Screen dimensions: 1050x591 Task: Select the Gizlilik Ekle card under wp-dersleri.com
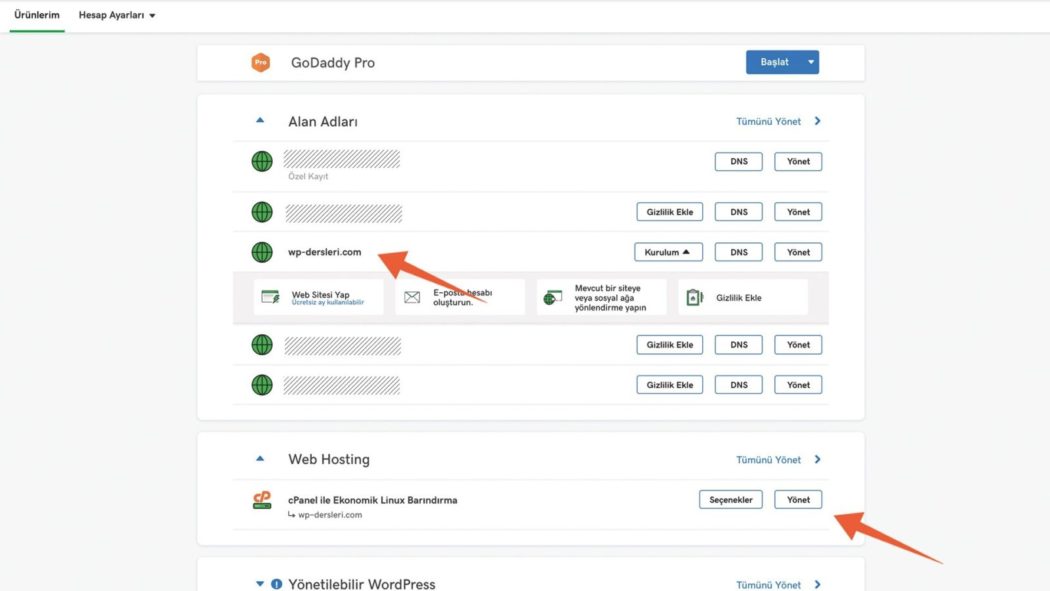tap(743, 297)
